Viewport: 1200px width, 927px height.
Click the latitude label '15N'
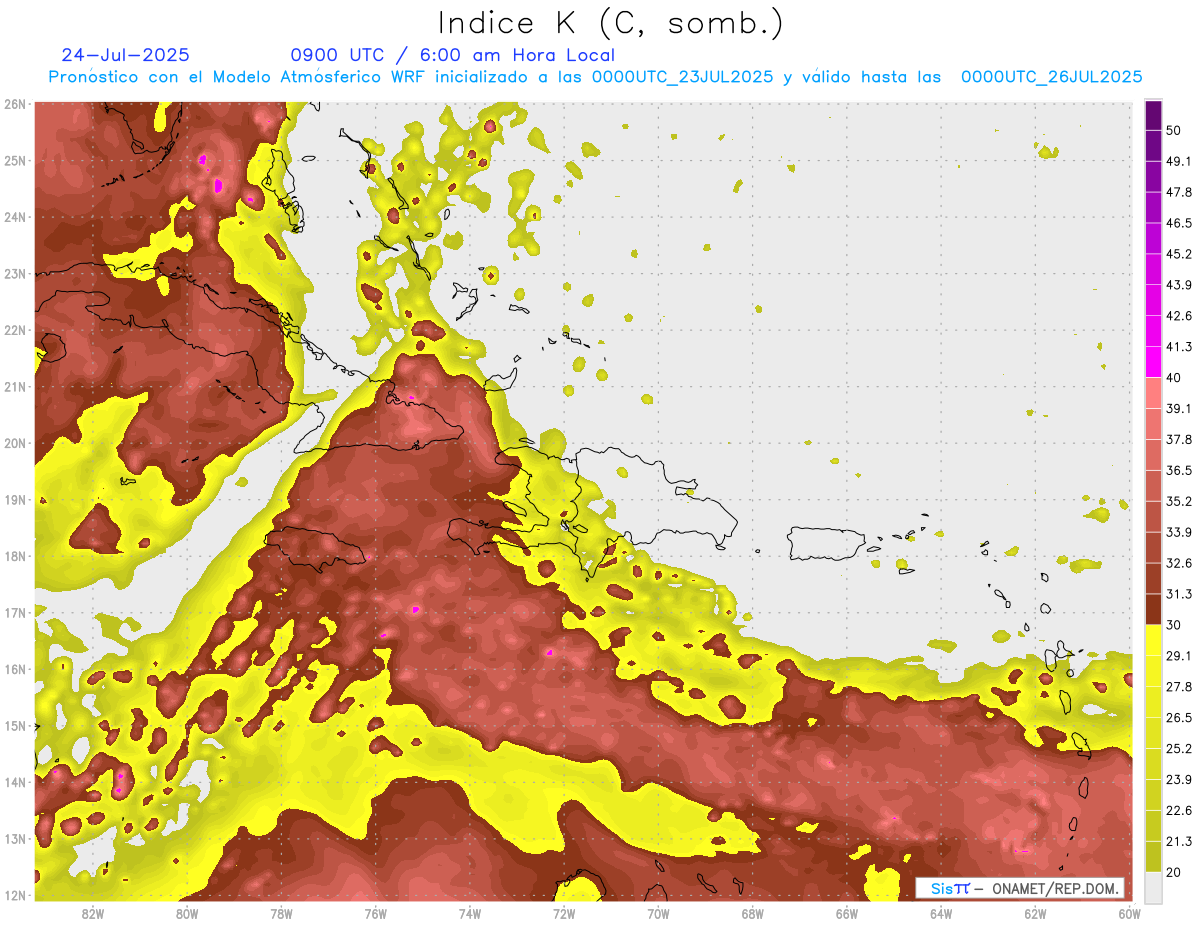[x=15, y=726]
